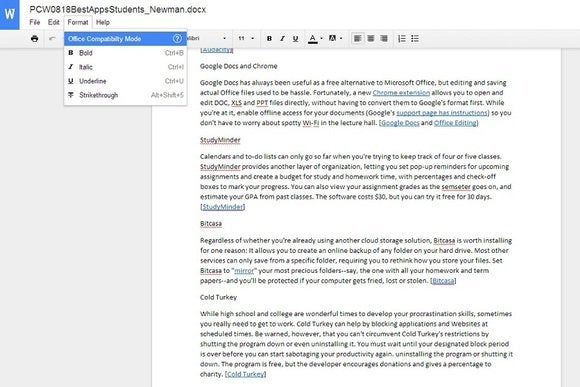The width and height of the screenshot is (580, 387).
Task: Open the Help menu
Action: point(103,22)
